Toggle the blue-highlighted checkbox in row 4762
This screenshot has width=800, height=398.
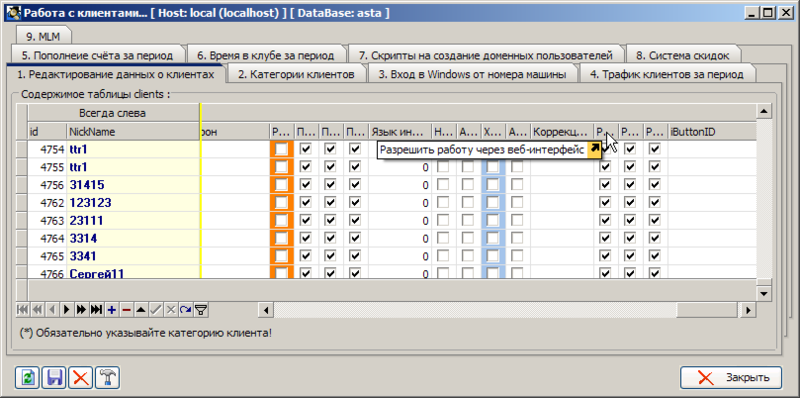point(493,203)
